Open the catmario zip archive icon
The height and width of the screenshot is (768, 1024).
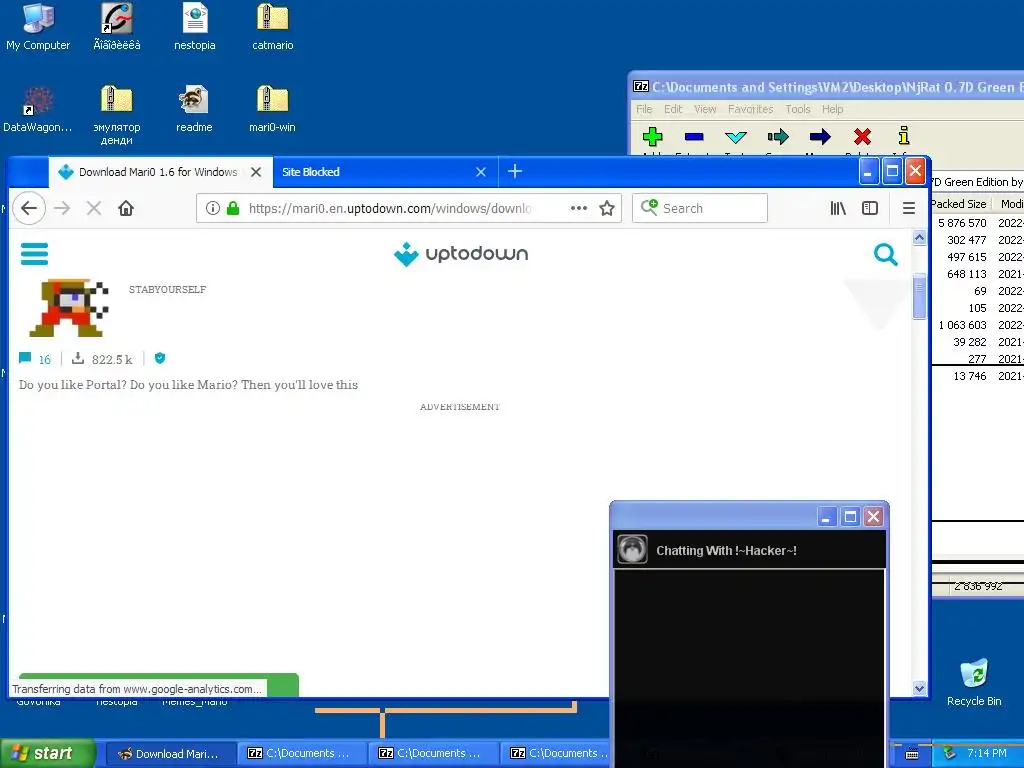(272, 26)
